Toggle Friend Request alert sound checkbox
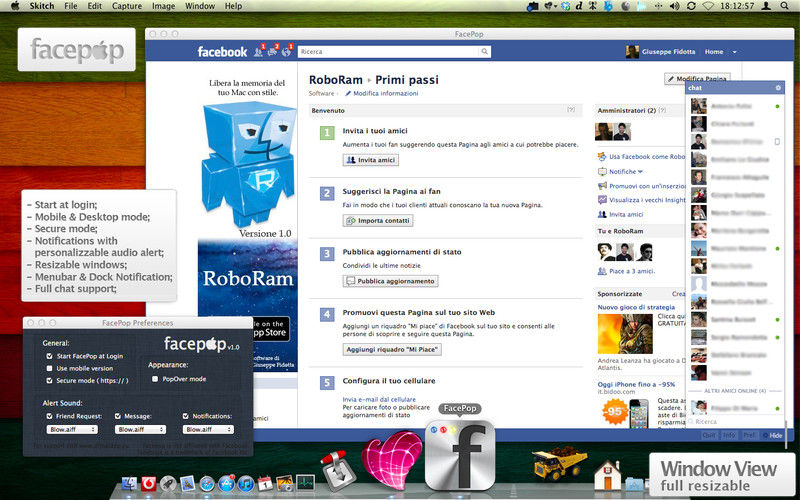 tap(49, 416)
